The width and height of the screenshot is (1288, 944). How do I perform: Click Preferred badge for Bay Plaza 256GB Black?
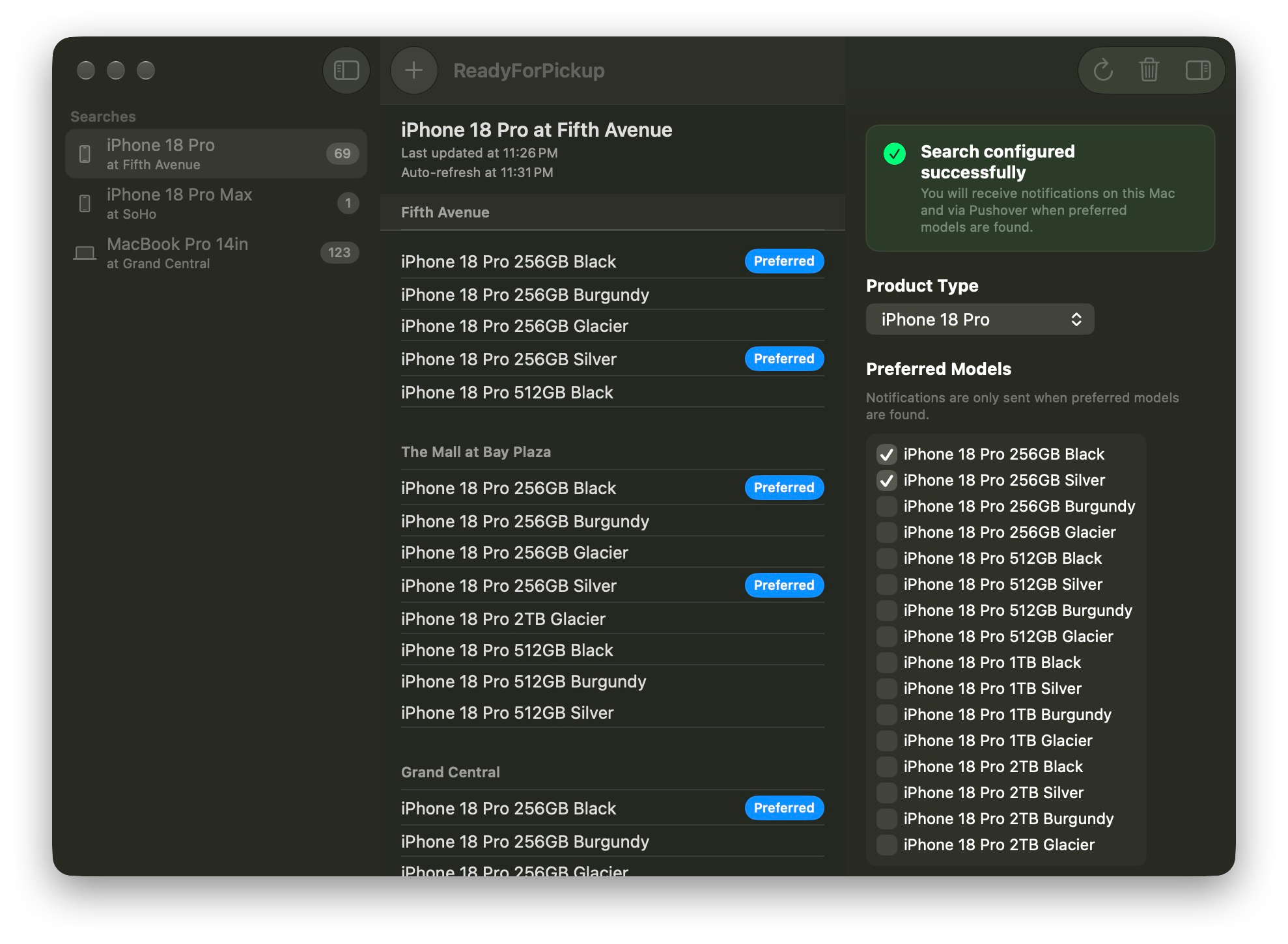pos(784,488)
